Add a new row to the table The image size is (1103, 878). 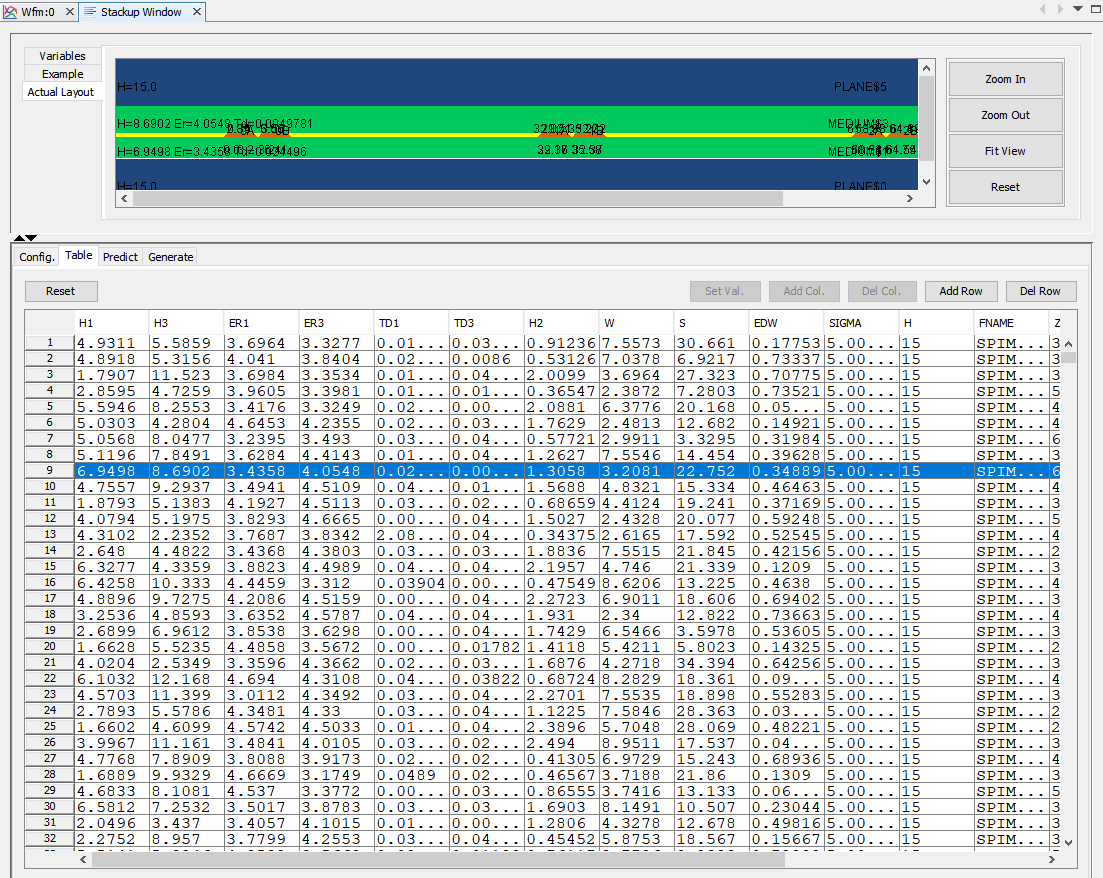[x=960, y=291]
